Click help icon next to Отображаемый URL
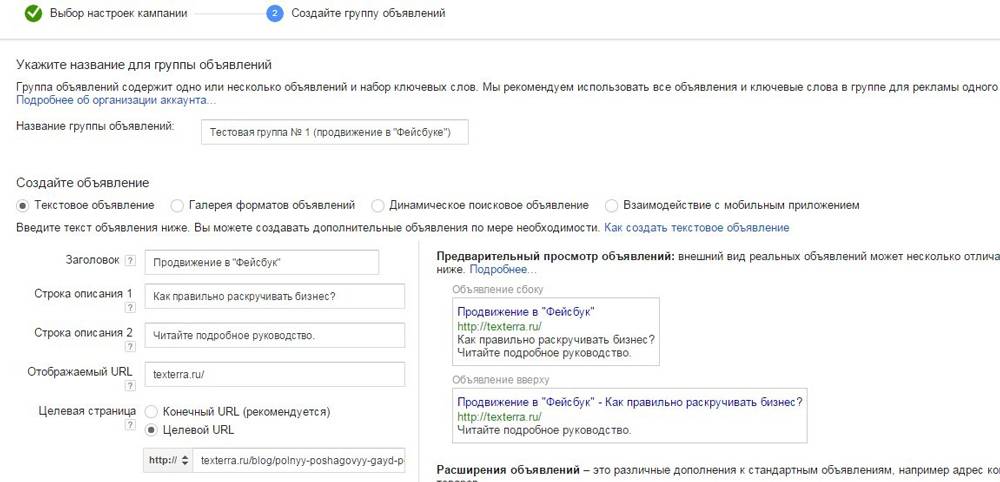The image size is (1000, 482). click(x=129, y=387)
